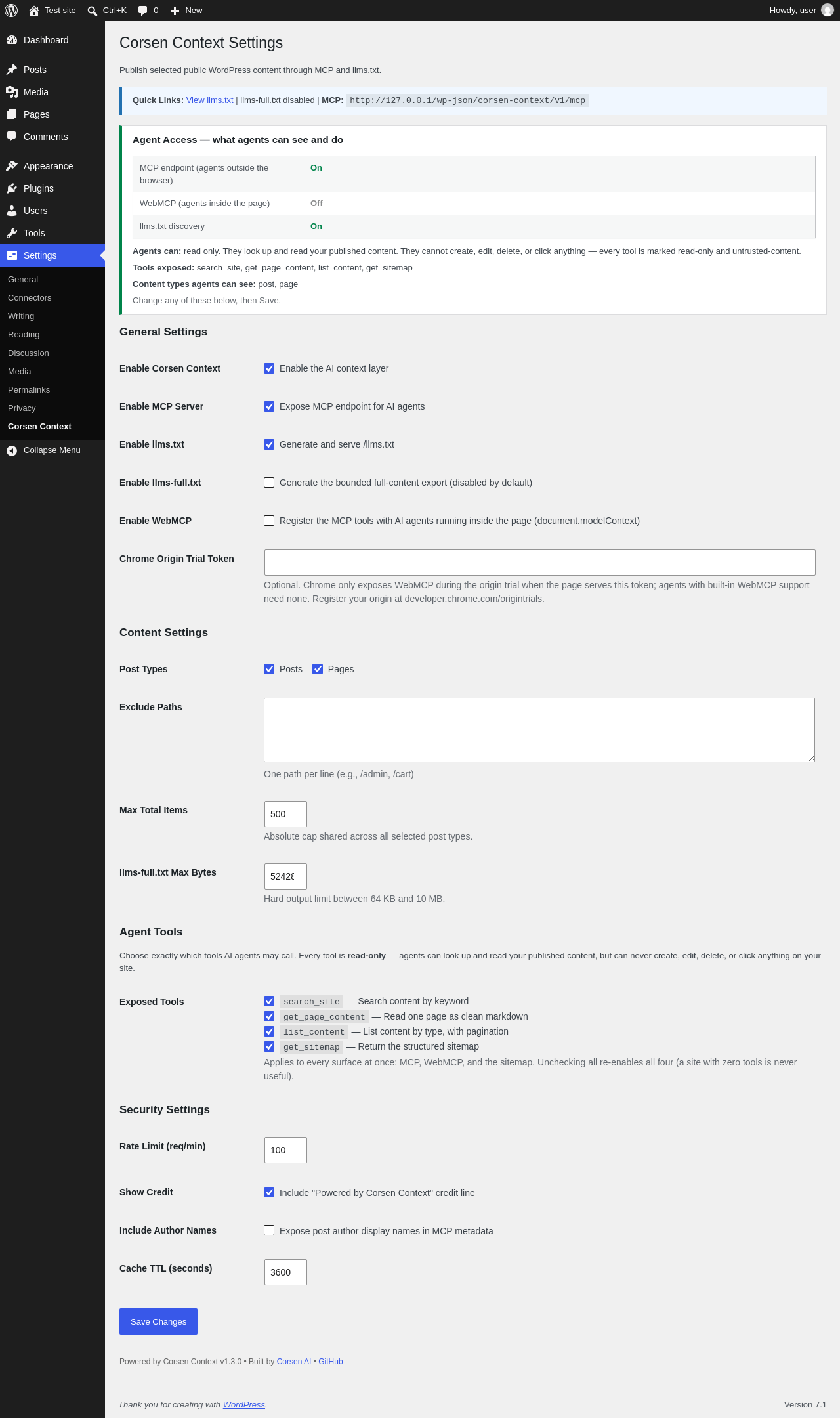Click the Media library icon
Viewport: 840px width, 1418px height.
pos(12,92)
